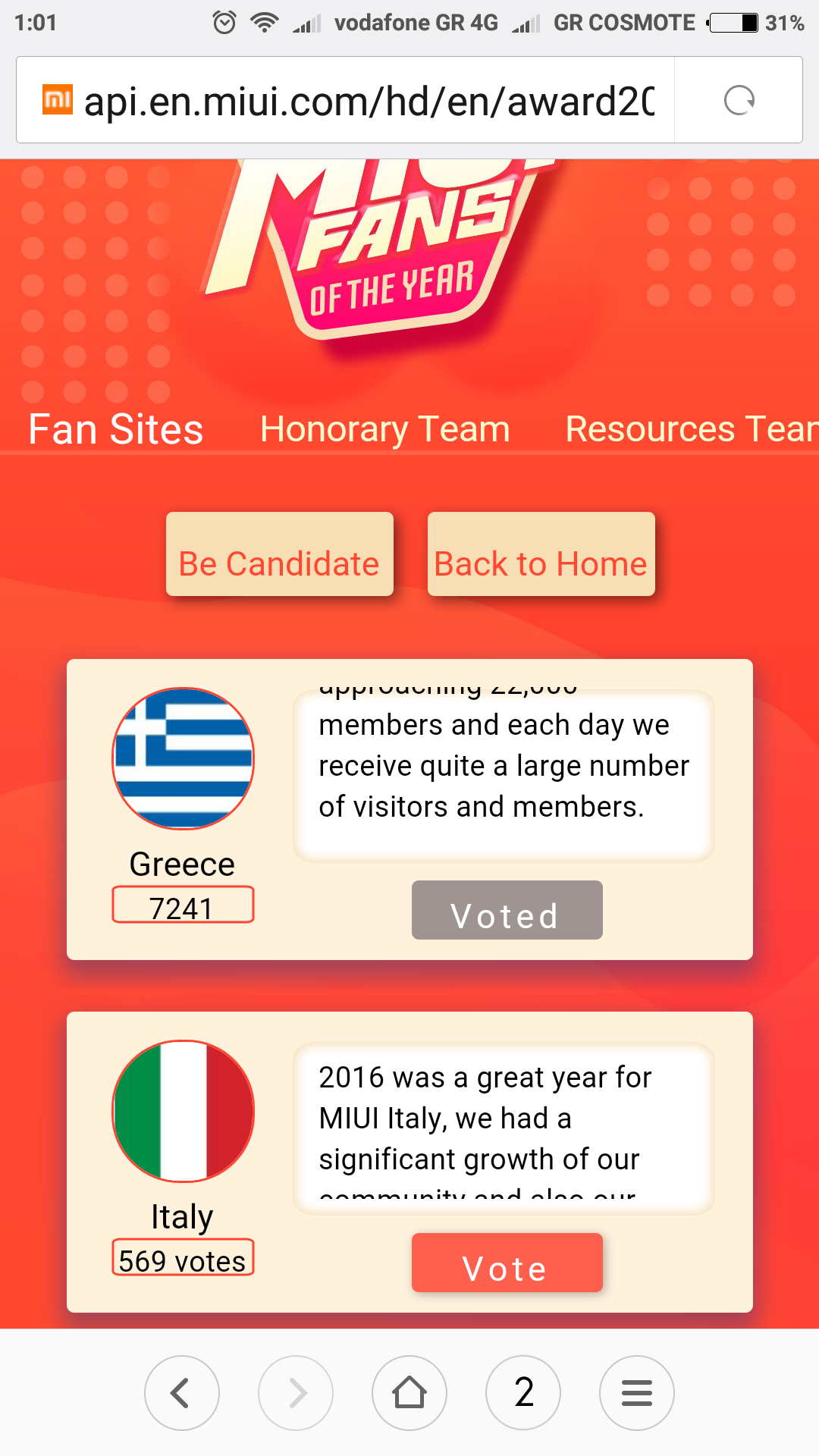This screenshot has height=1456, width=819.
Task: Tap the MIUI Fans of the Year logo
Action: (387, 250)
